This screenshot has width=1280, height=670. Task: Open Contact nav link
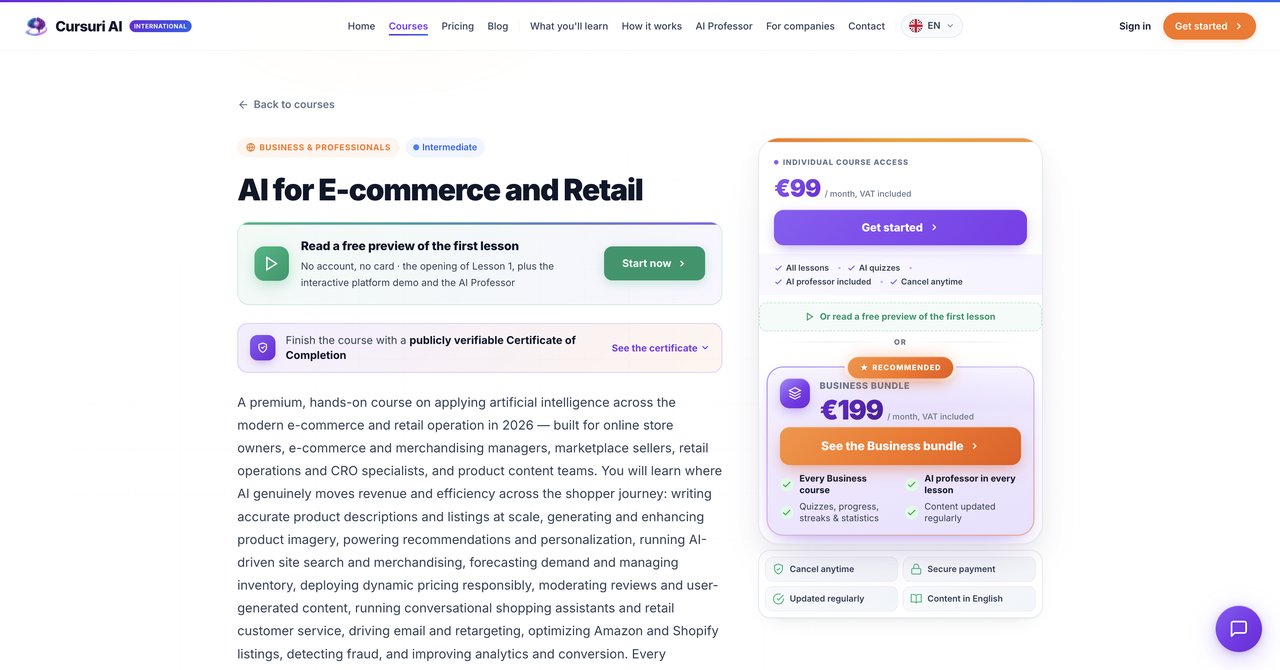[866, 26]
